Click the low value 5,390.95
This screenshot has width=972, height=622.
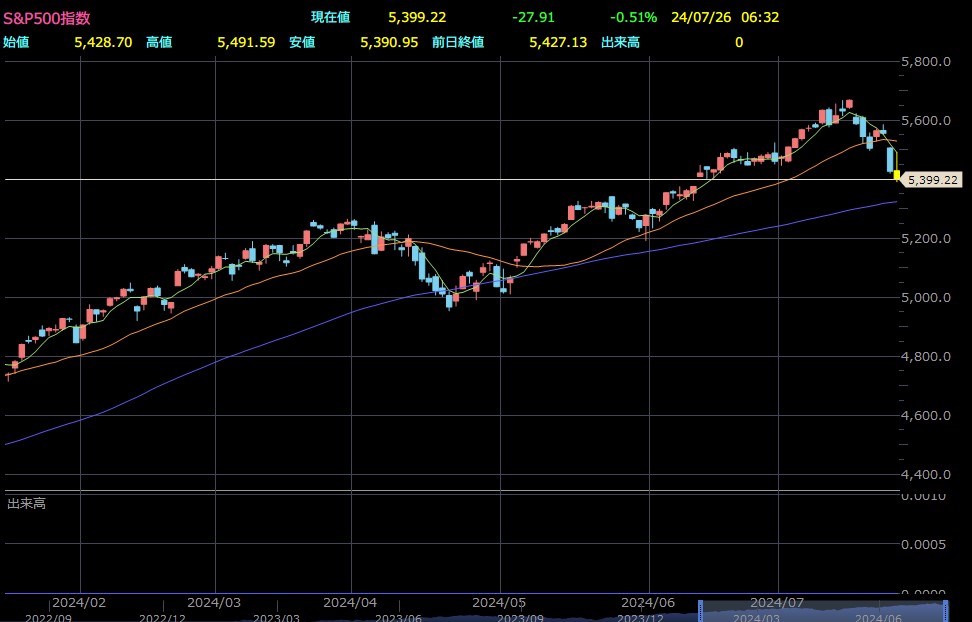click(389, 42)
